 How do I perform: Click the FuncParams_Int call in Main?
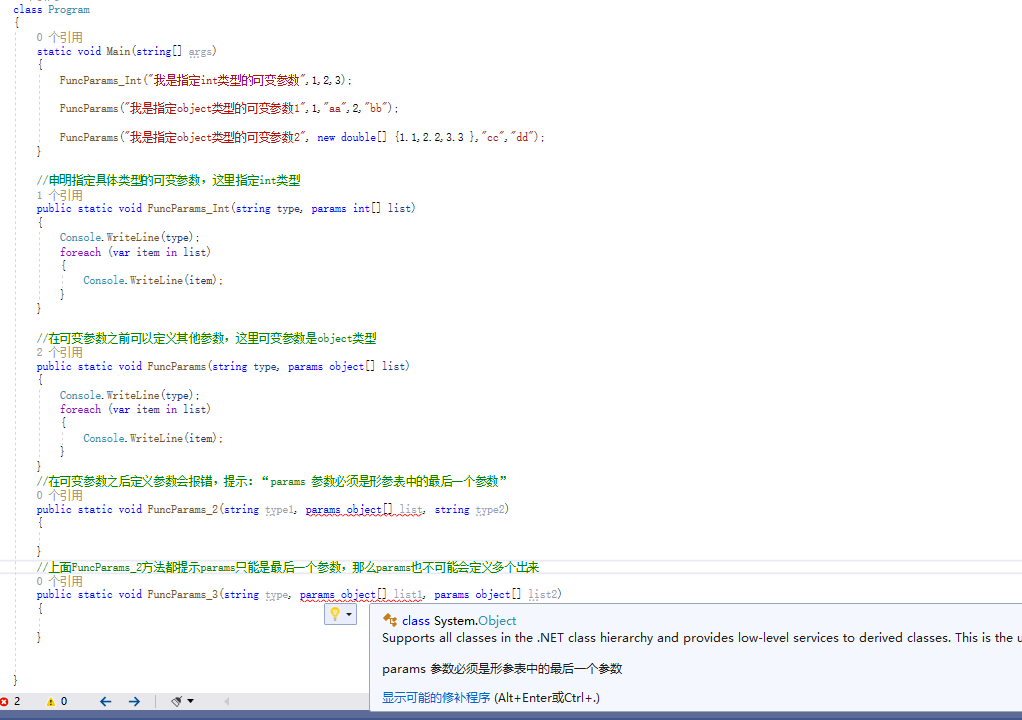click(100, 80)
